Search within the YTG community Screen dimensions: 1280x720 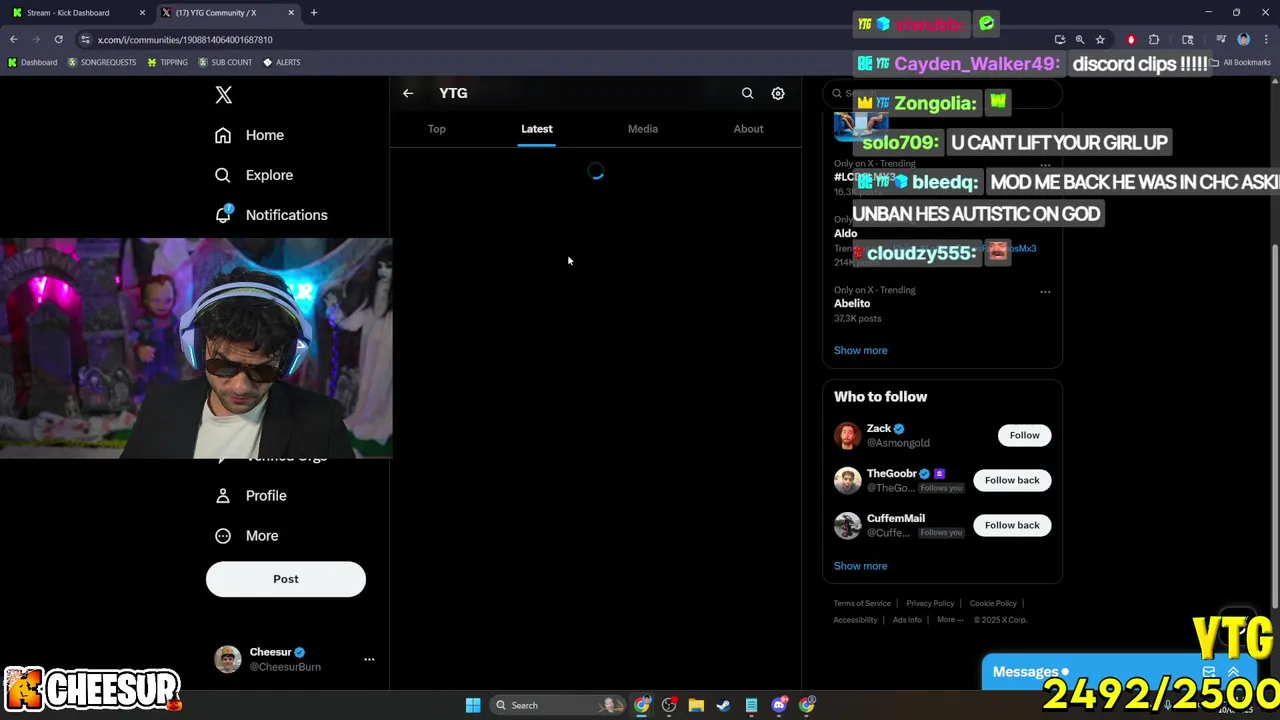747,93
